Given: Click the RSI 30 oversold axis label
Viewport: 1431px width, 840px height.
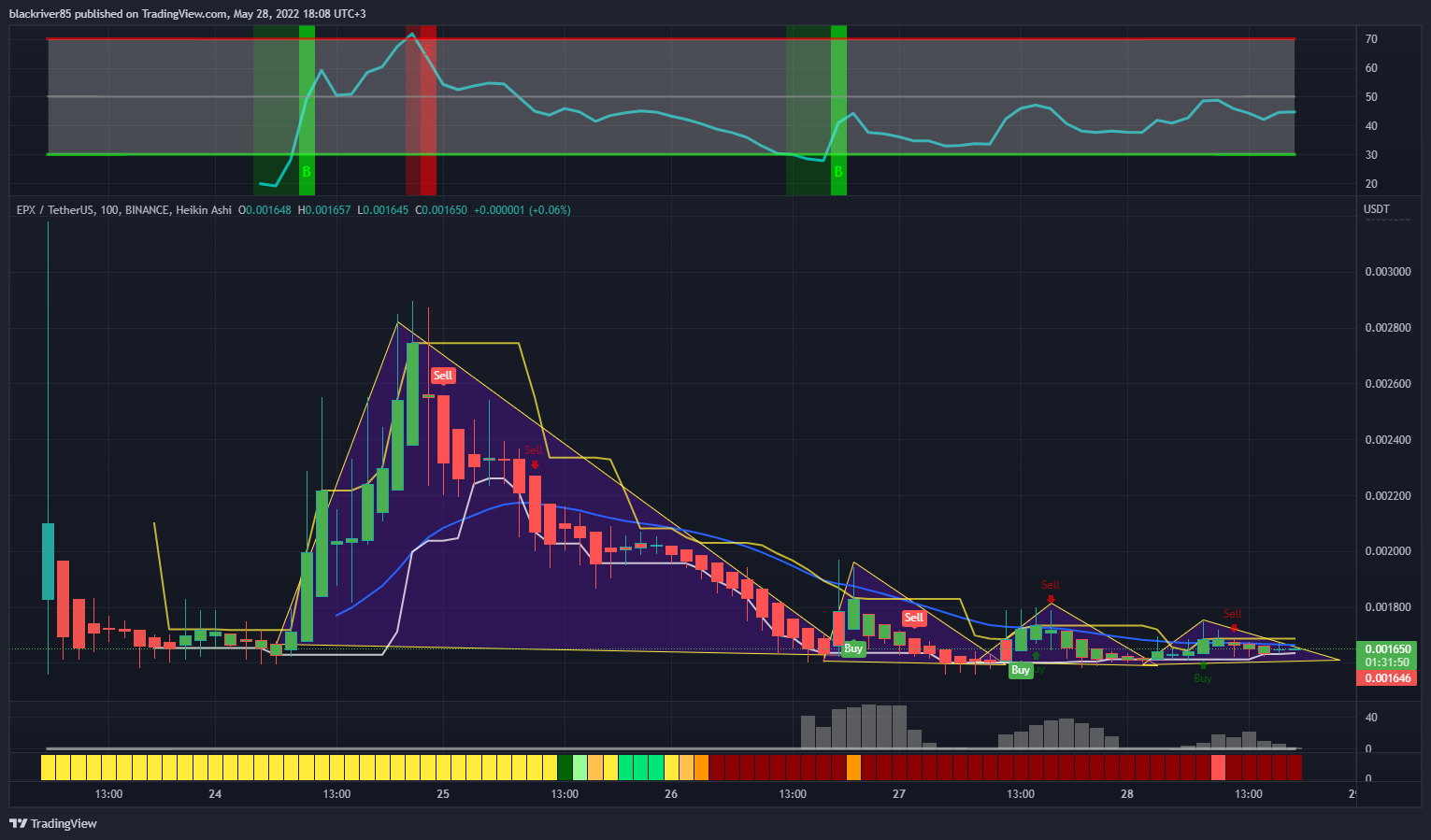Looking at the screenshot, I should 1371,155.
